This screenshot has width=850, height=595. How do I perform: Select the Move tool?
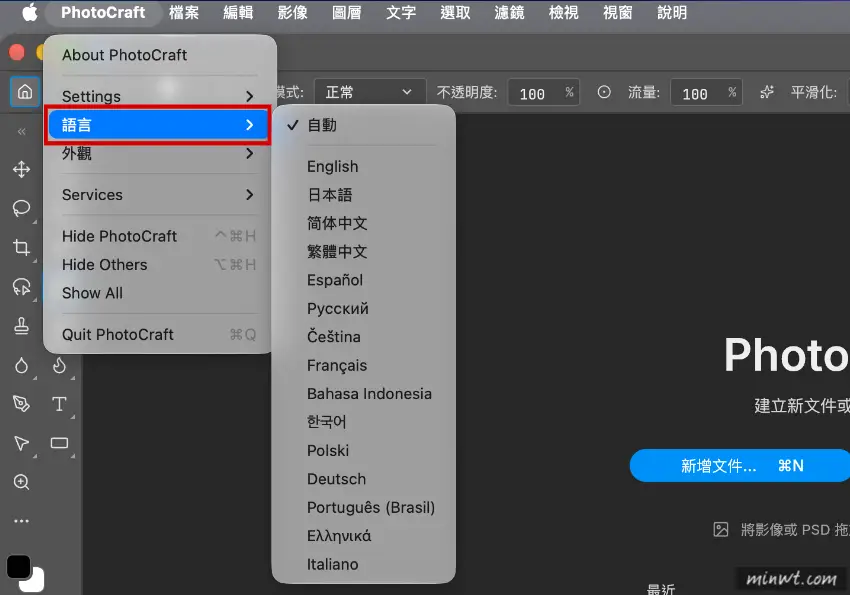(x=22, y=169)
